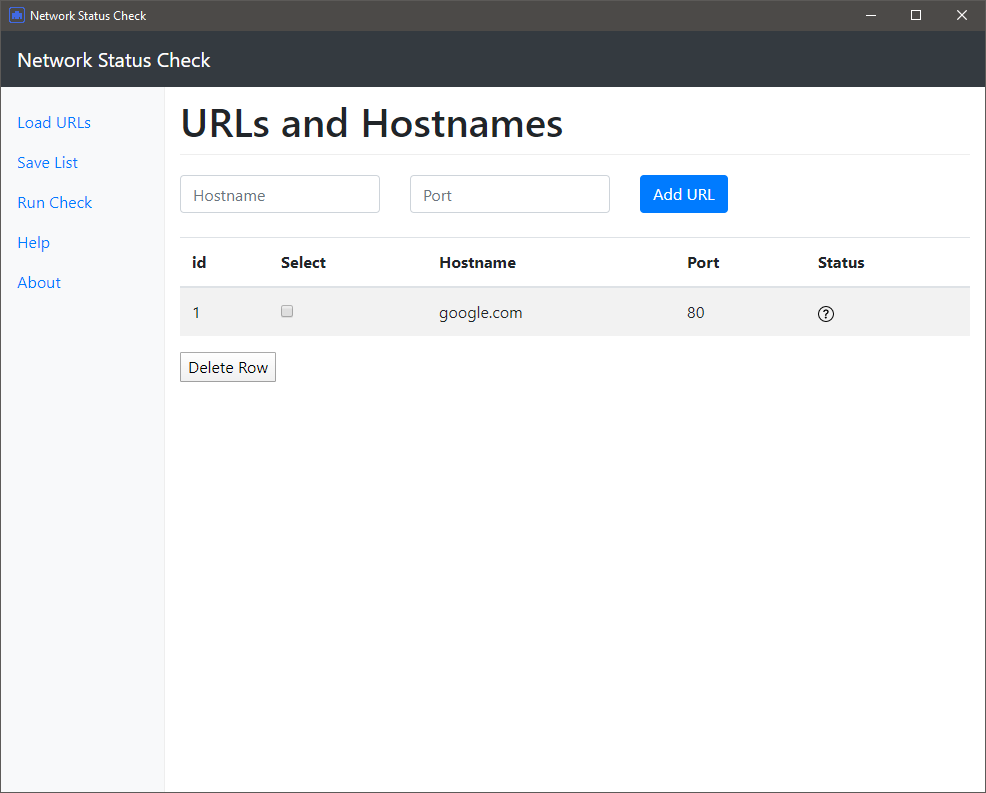Image resolution: width=986 pixels, height=793 pixels.
Task: Open Load URLs from the sidebar
Action: click(54, 123)
